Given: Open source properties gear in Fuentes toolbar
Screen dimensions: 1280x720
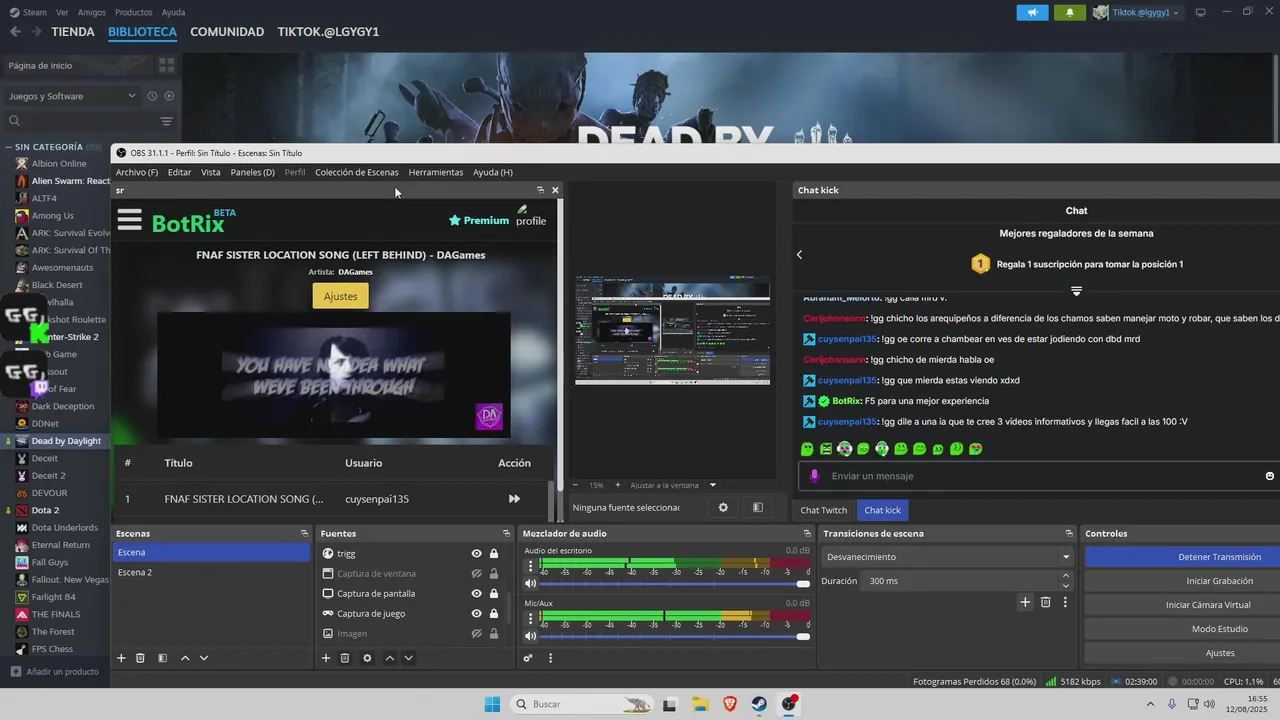Looking at the screenshot, I should [x=367, y=658].
